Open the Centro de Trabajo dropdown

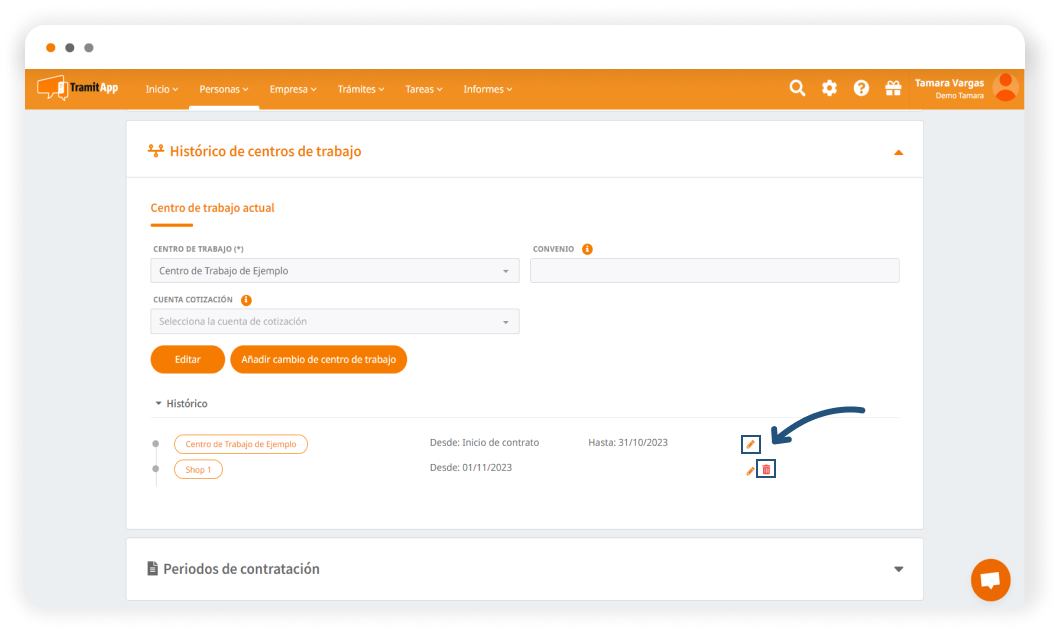click(x=335, y=271)
